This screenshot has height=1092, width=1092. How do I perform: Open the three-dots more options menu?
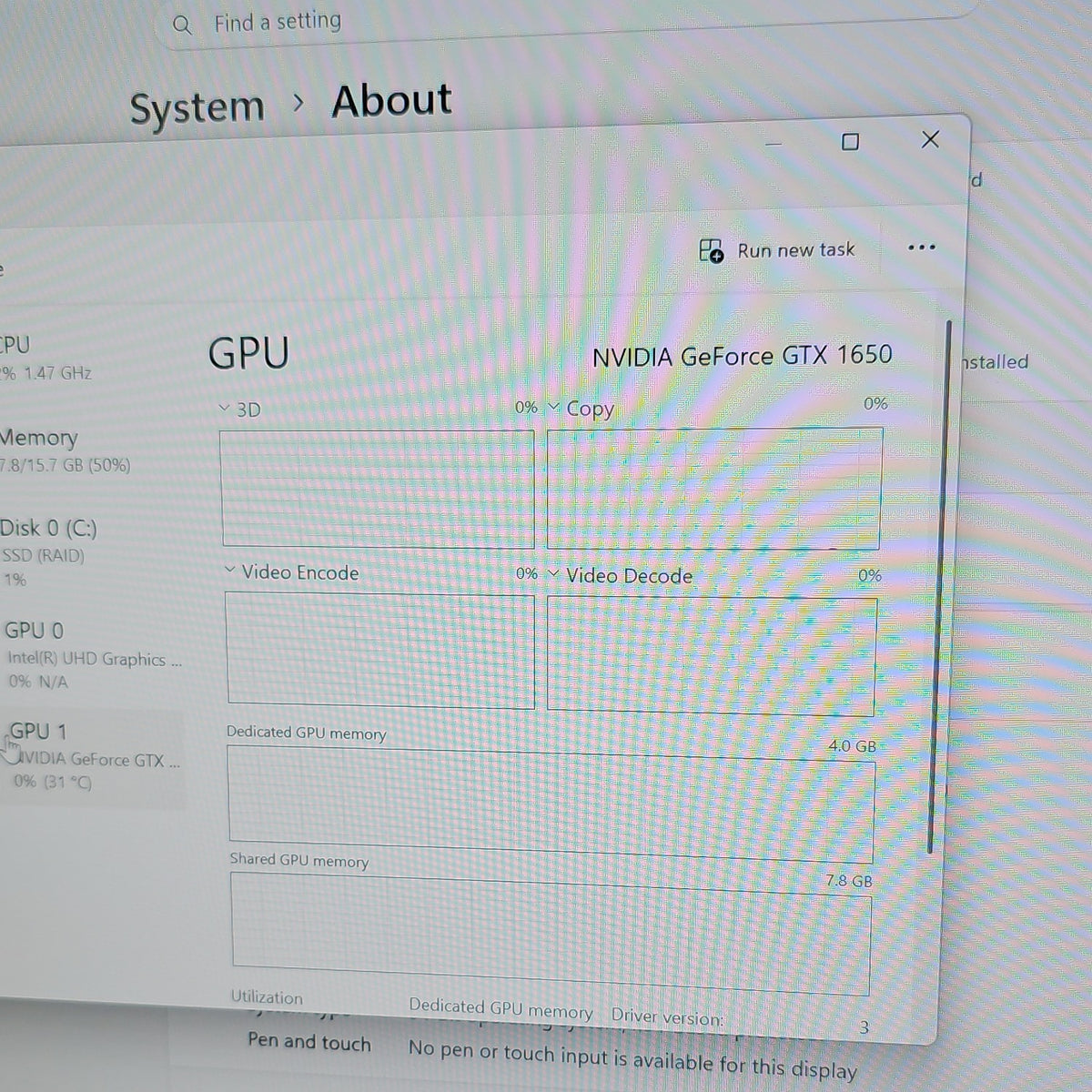[921, 248]
